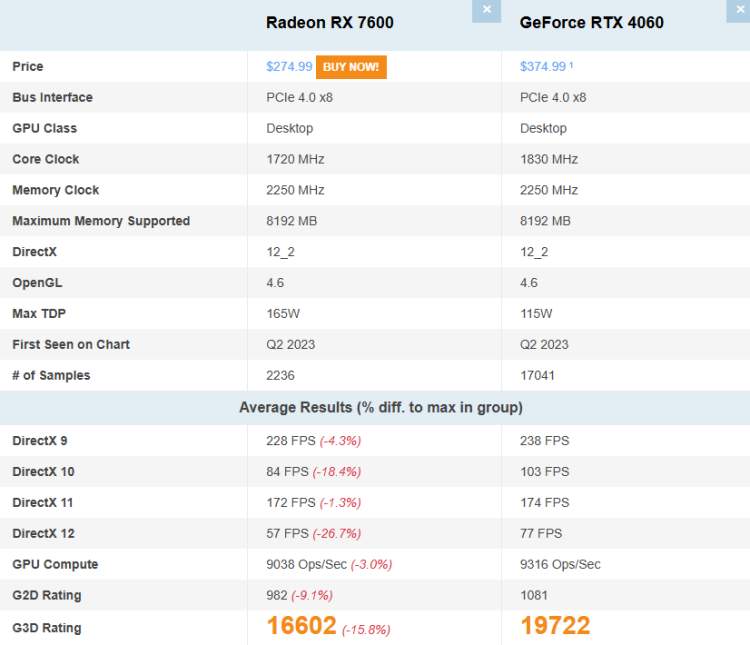The height and width of the screenshot is (645, 750).
Task: Open the $374.99 price link
Action: coord(543,67)
